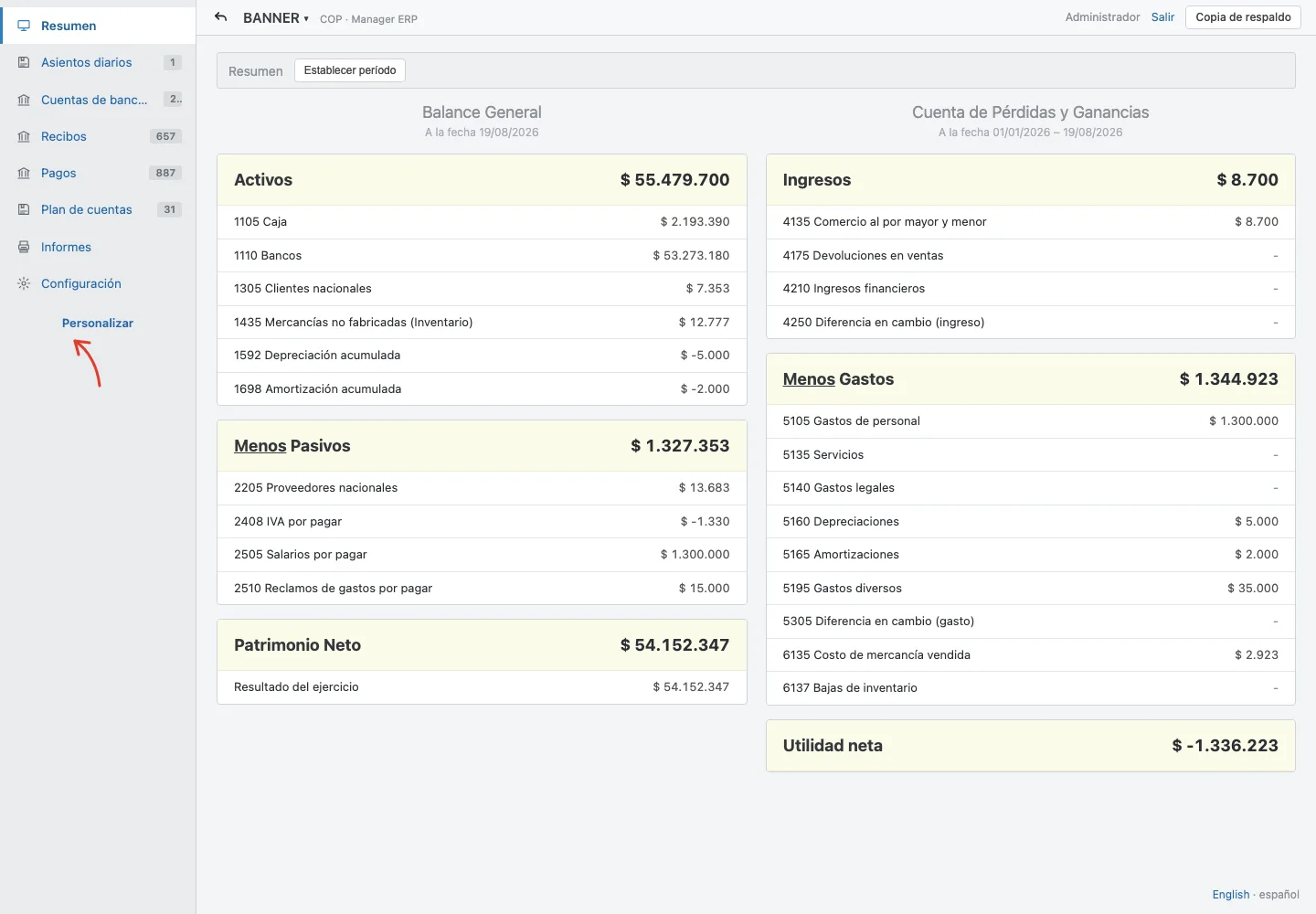The image size is (1316, 914).
Task: Open Cuentas de banco section
Action: coord(98,100)
